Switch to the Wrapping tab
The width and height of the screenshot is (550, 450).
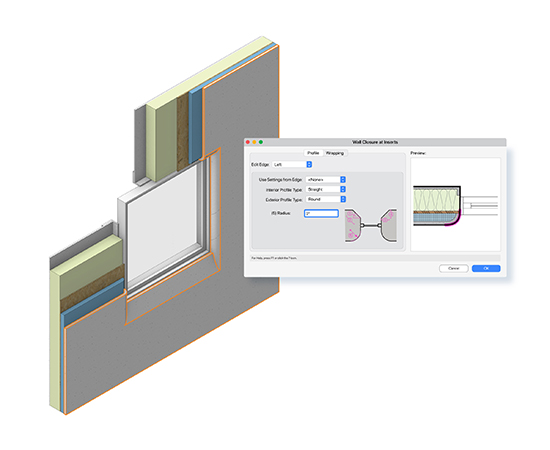tap(335, 153)
